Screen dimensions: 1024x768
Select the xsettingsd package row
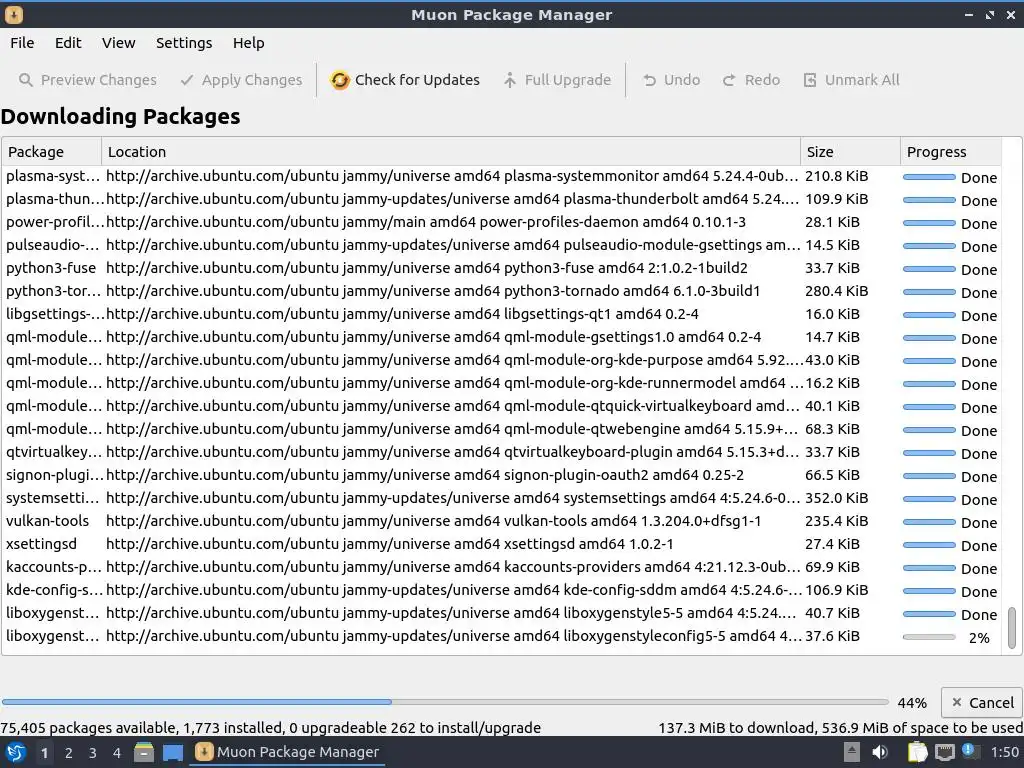click(x=501, y=544)
